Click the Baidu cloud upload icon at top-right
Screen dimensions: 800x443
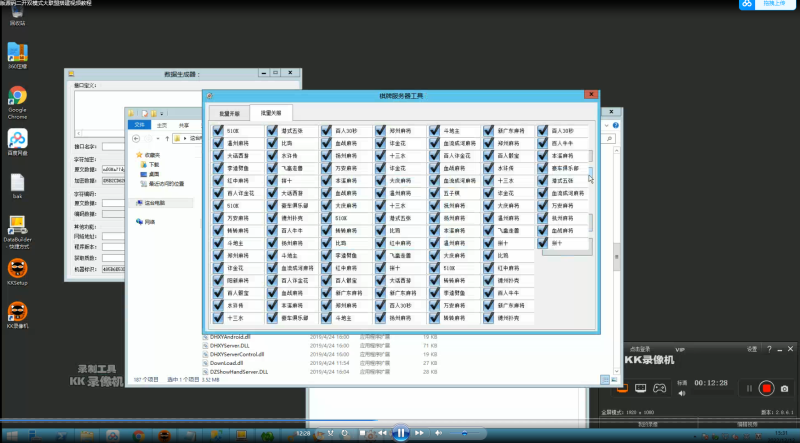point(747,4)
